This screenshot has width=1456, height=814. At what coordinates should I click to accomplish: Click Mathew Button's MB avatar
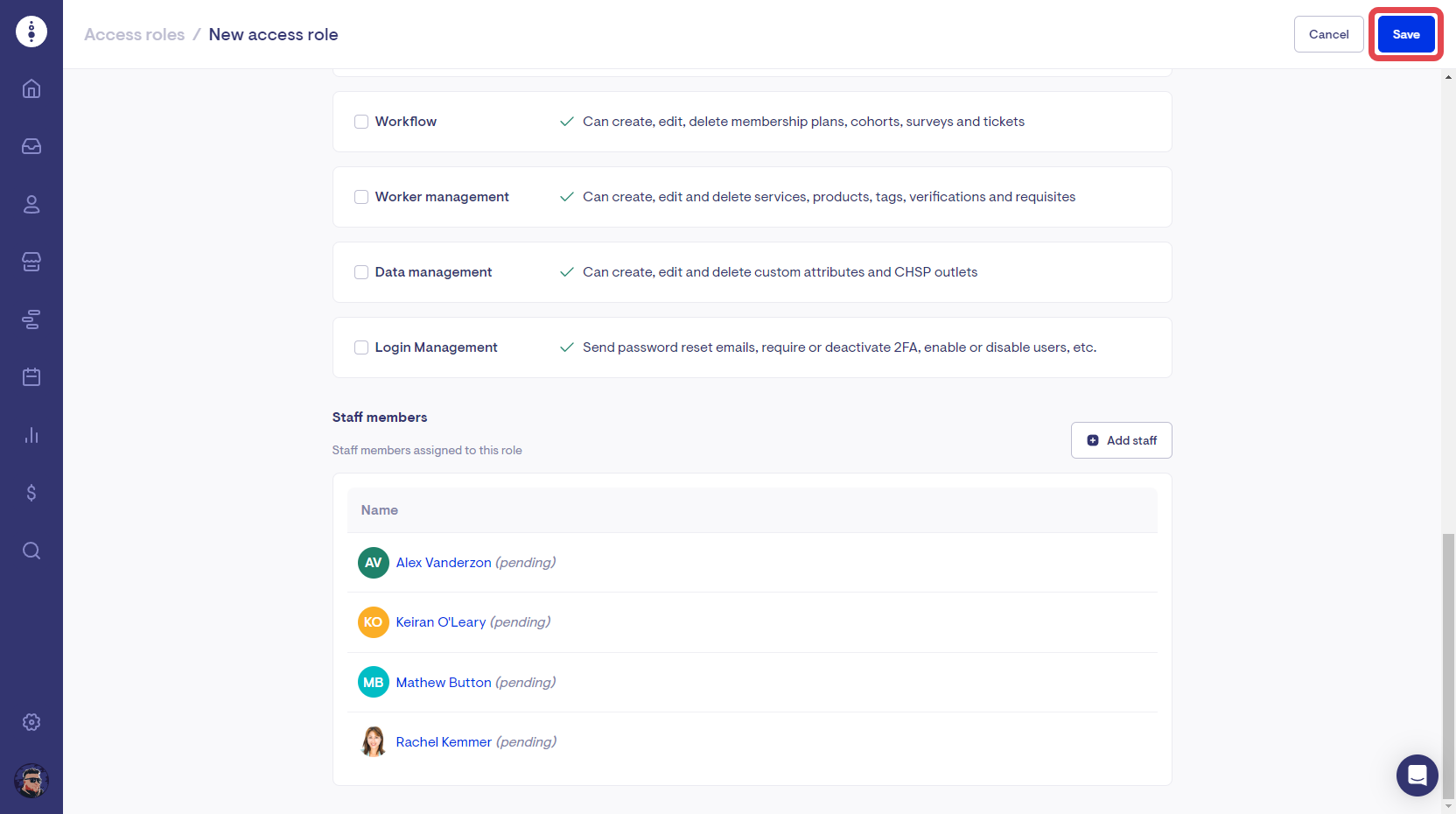[x=374, y=682]
